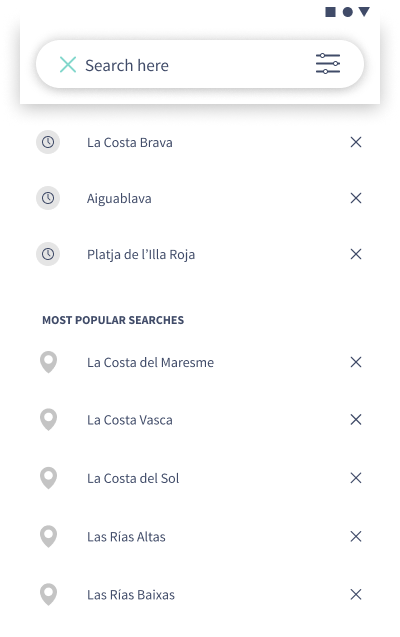The width and height of the screenshot is (400, 637).
Task: Click clock icon beside Platja de l'Illa Roja
Action: click(48, 254)
